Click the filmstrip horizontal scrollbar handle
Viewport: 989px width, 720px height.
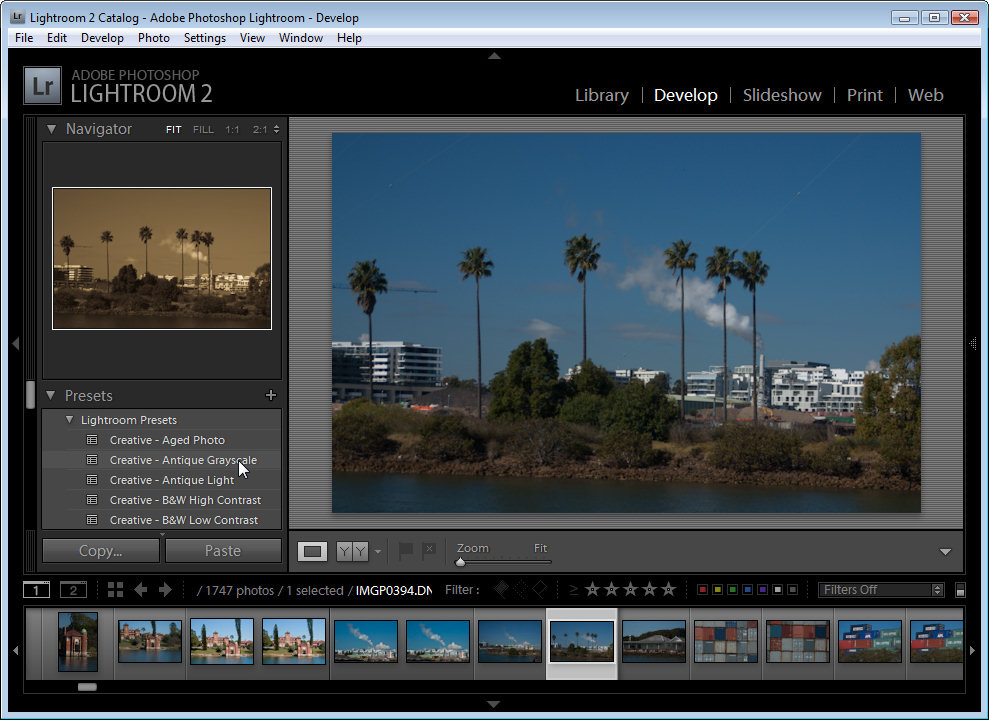(87, 687)
